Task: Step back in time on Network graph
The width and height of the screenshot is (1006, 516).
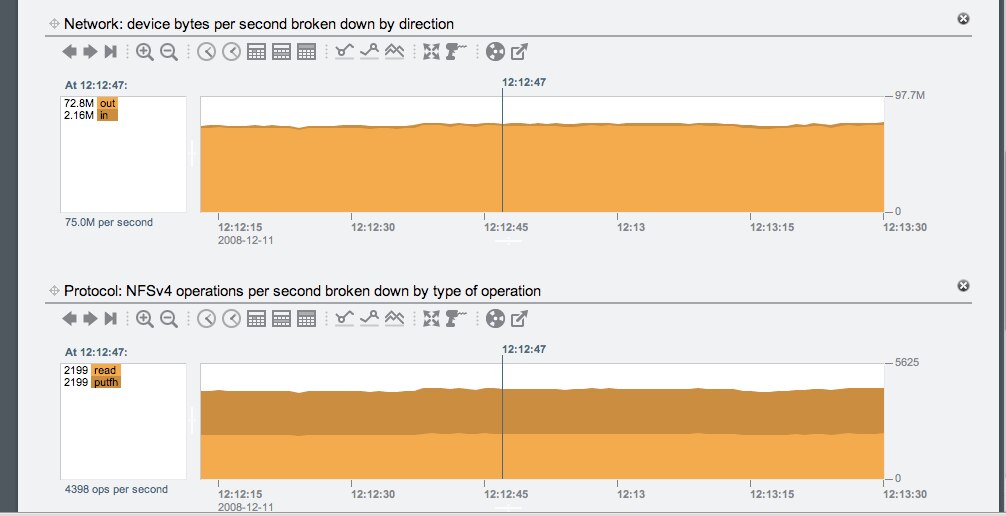Action: tap(70, 52)
